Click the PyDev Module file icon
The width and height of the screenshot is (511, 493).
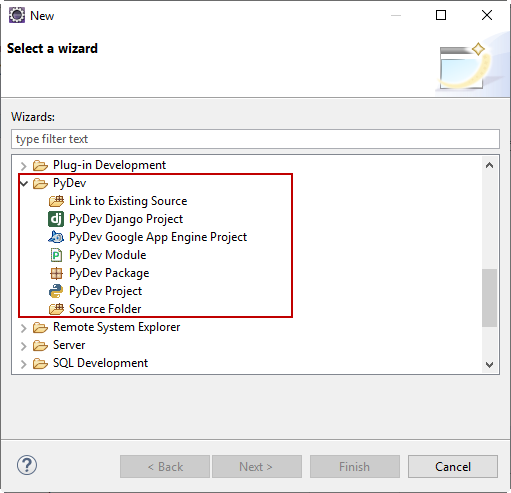pyautogui.click(x=56, y=255)
